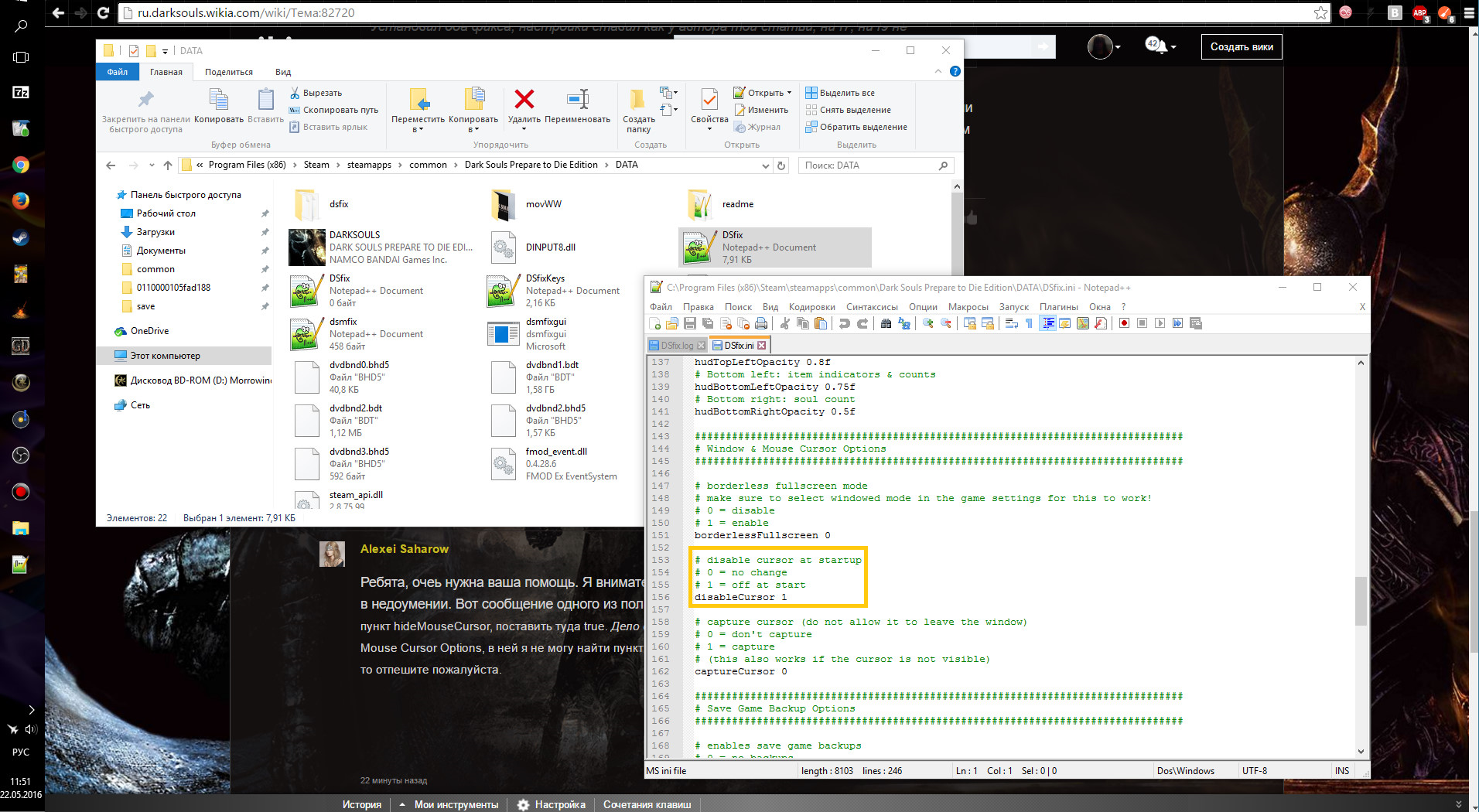
Task: Click the Save recorded macro icon
Action: point(1196,323)
